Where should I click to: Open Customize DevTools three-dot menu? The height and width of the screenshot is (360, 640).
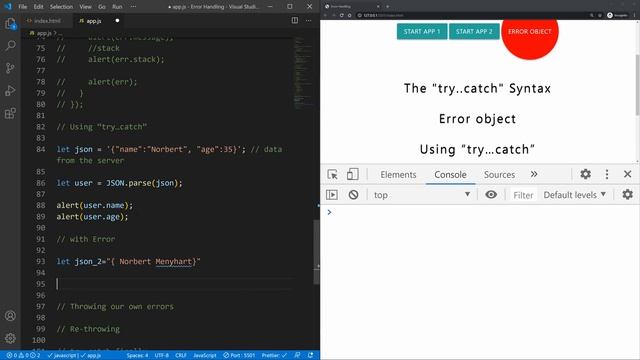(607, 174)
